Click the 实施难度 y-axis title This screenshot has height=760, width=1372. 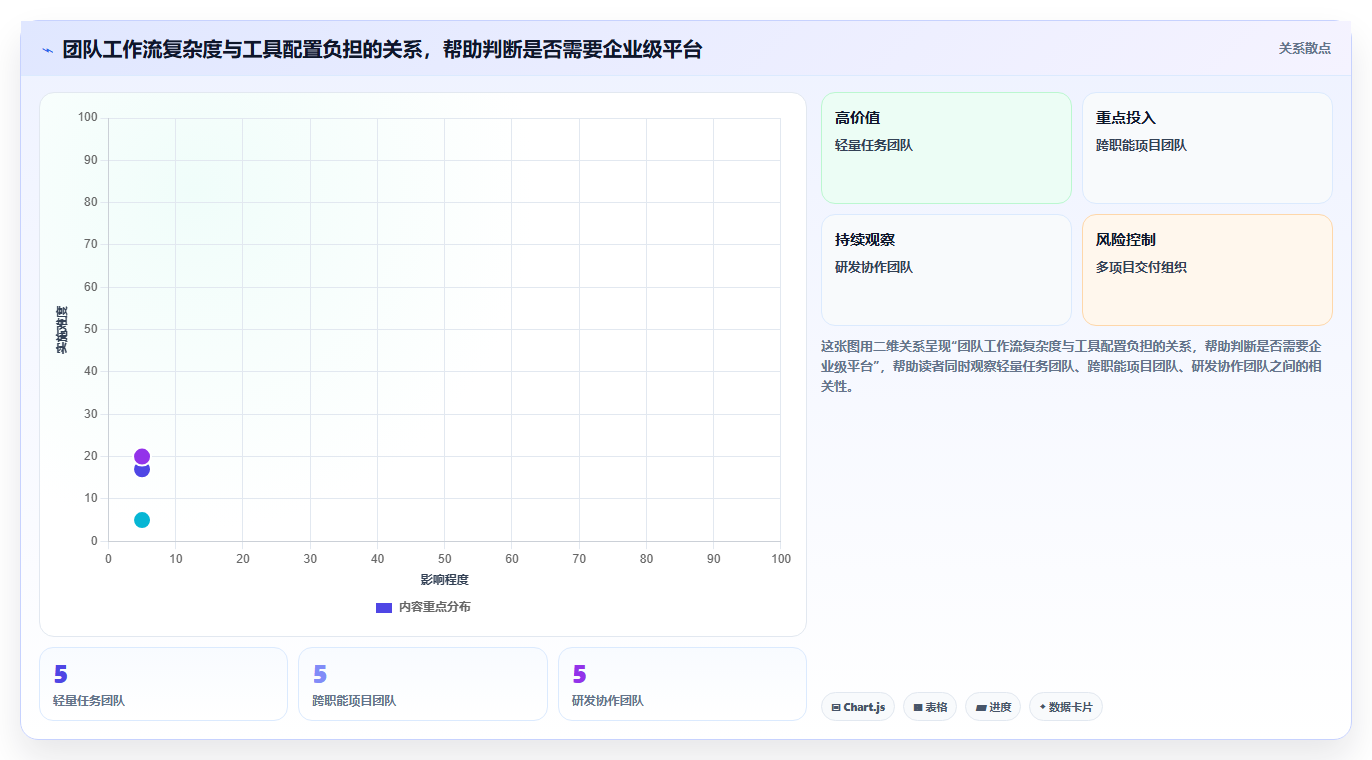click(x=62, y=330)
